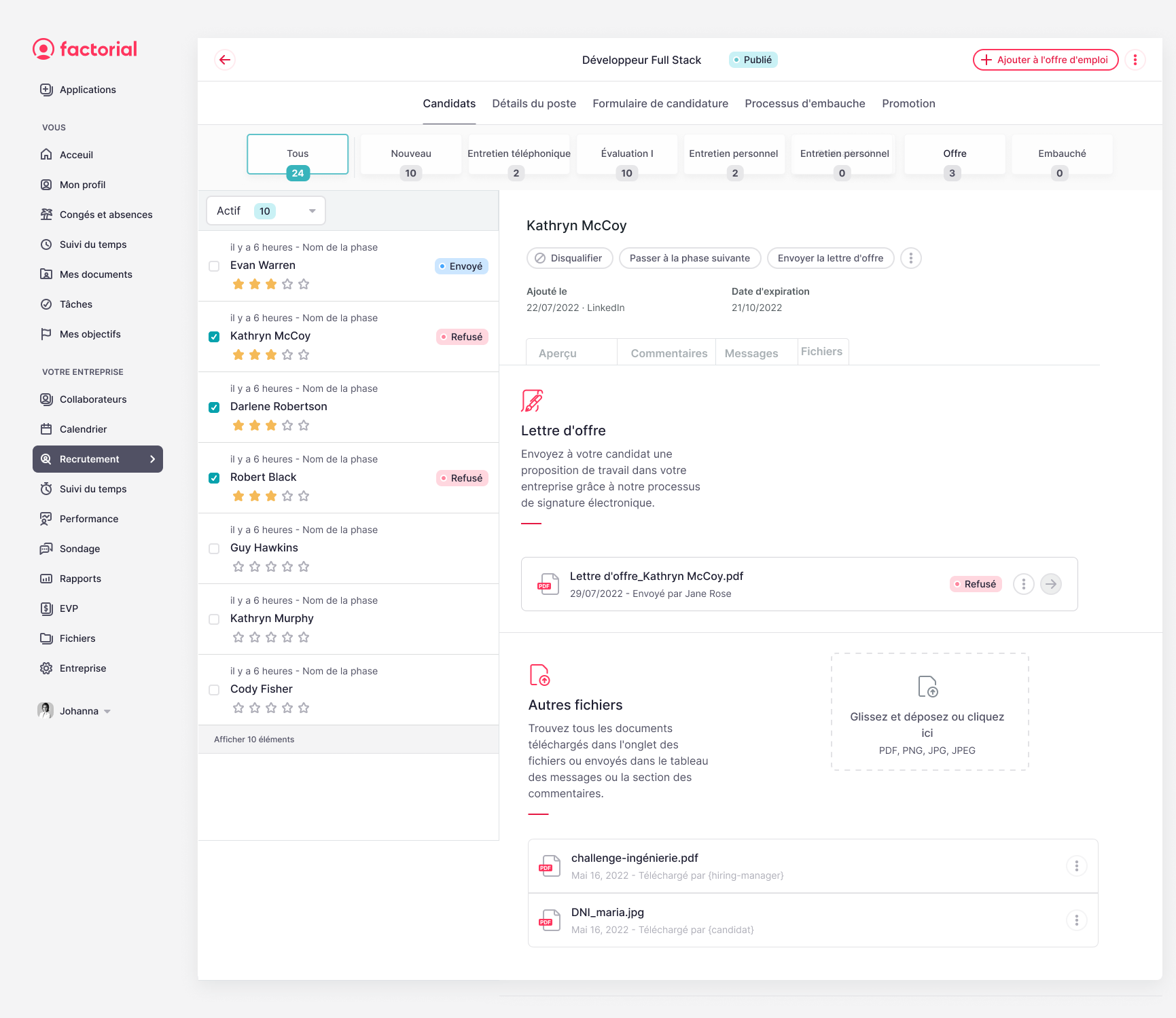Viewport: 1176px width, 1018px height.
Task: Click Mes documents sidebar icon
Action: click(46, 274)
